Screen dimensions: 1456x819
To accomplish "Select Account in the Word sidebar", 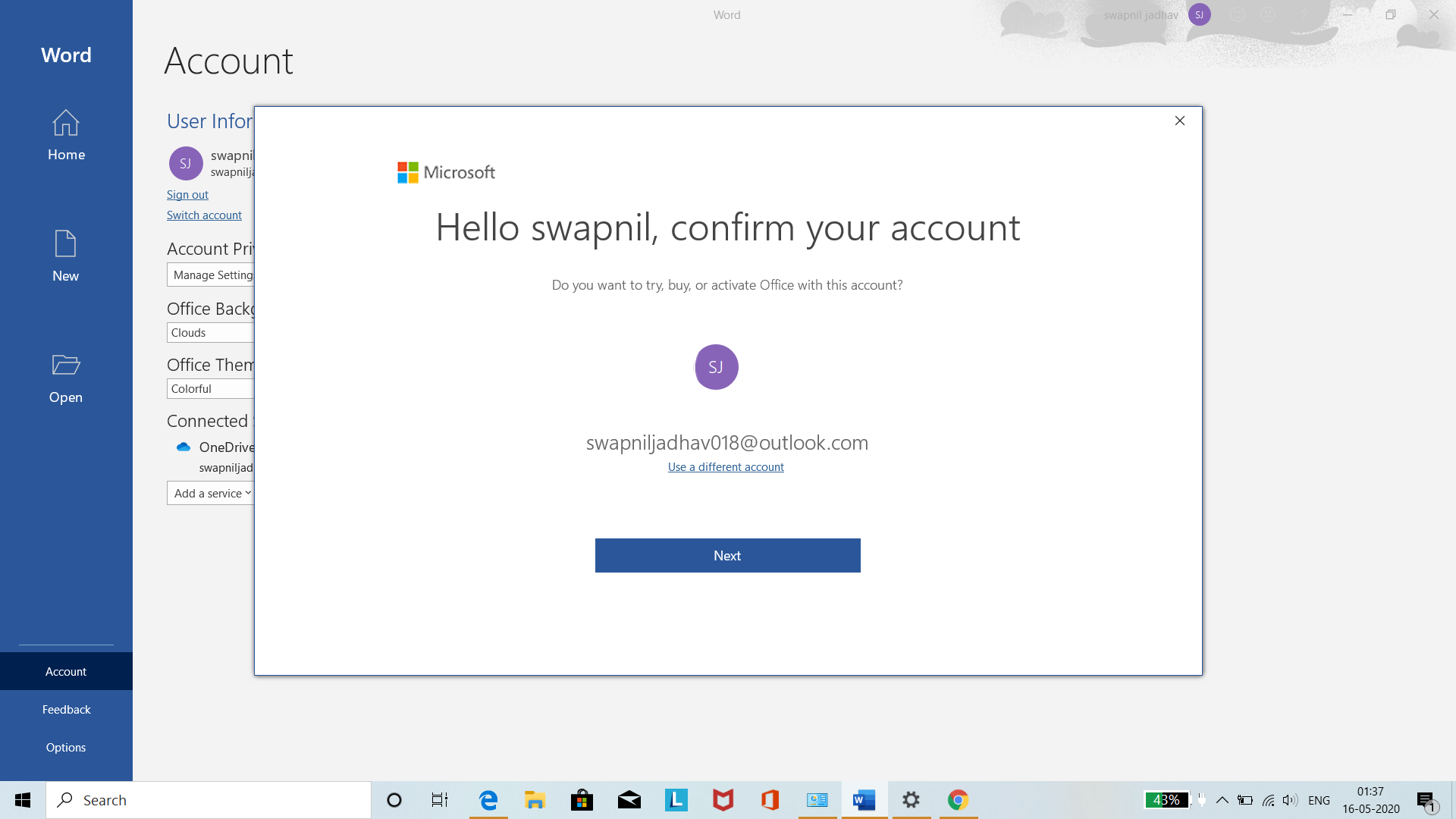I will click(66, 671).
